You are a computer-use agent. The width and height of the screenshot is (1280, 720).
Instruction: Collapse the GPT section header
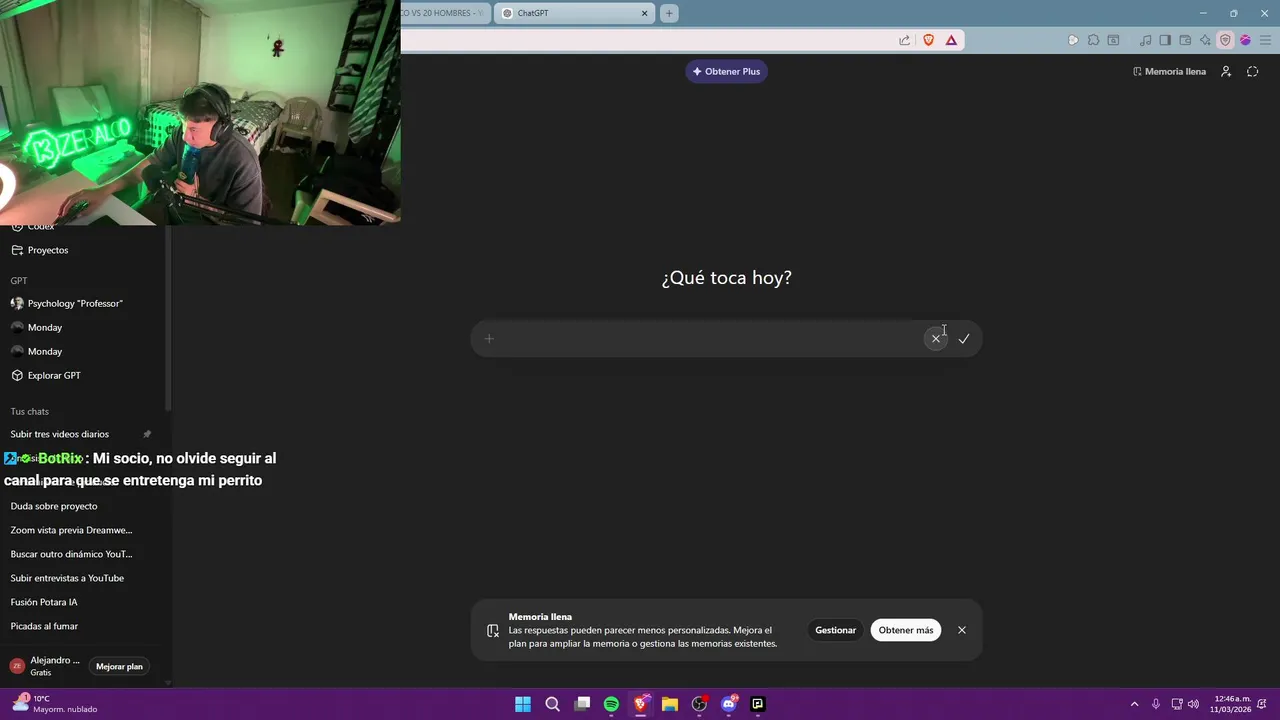[19, 281]
